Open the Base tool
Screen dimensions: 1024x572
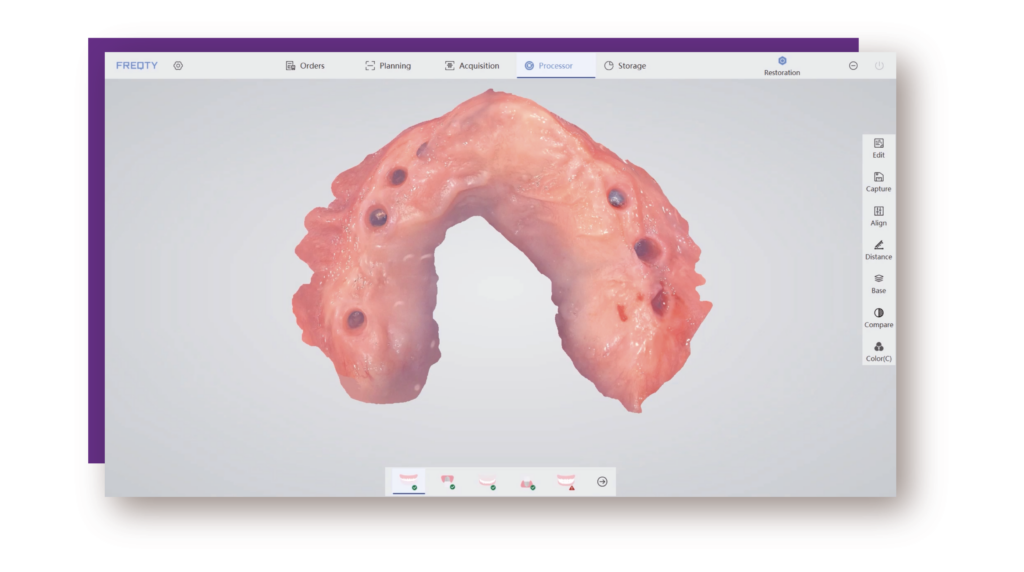tap(878, 284)
